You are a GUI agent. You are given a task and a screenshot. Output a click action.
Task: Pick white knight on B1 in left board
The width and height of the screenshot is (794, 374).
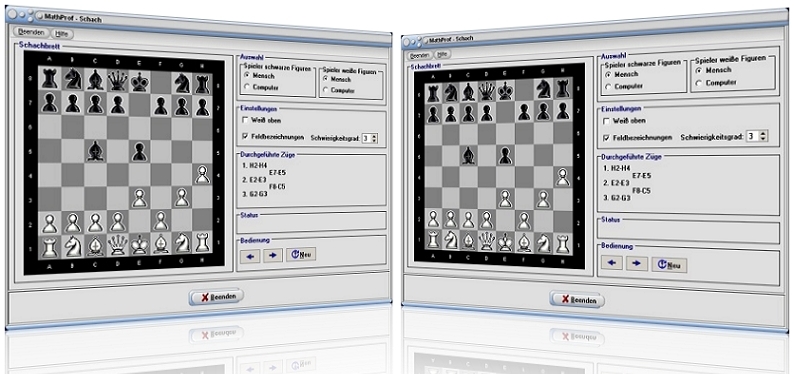[x=73, y=246]
